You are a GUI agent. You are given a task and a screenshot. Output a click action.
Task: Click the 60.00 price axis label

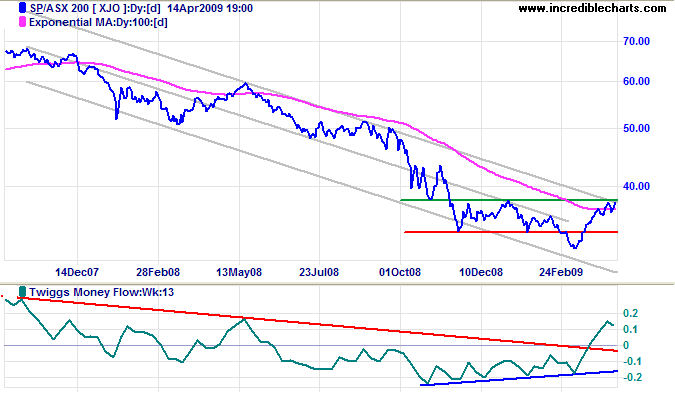point(636,81)
